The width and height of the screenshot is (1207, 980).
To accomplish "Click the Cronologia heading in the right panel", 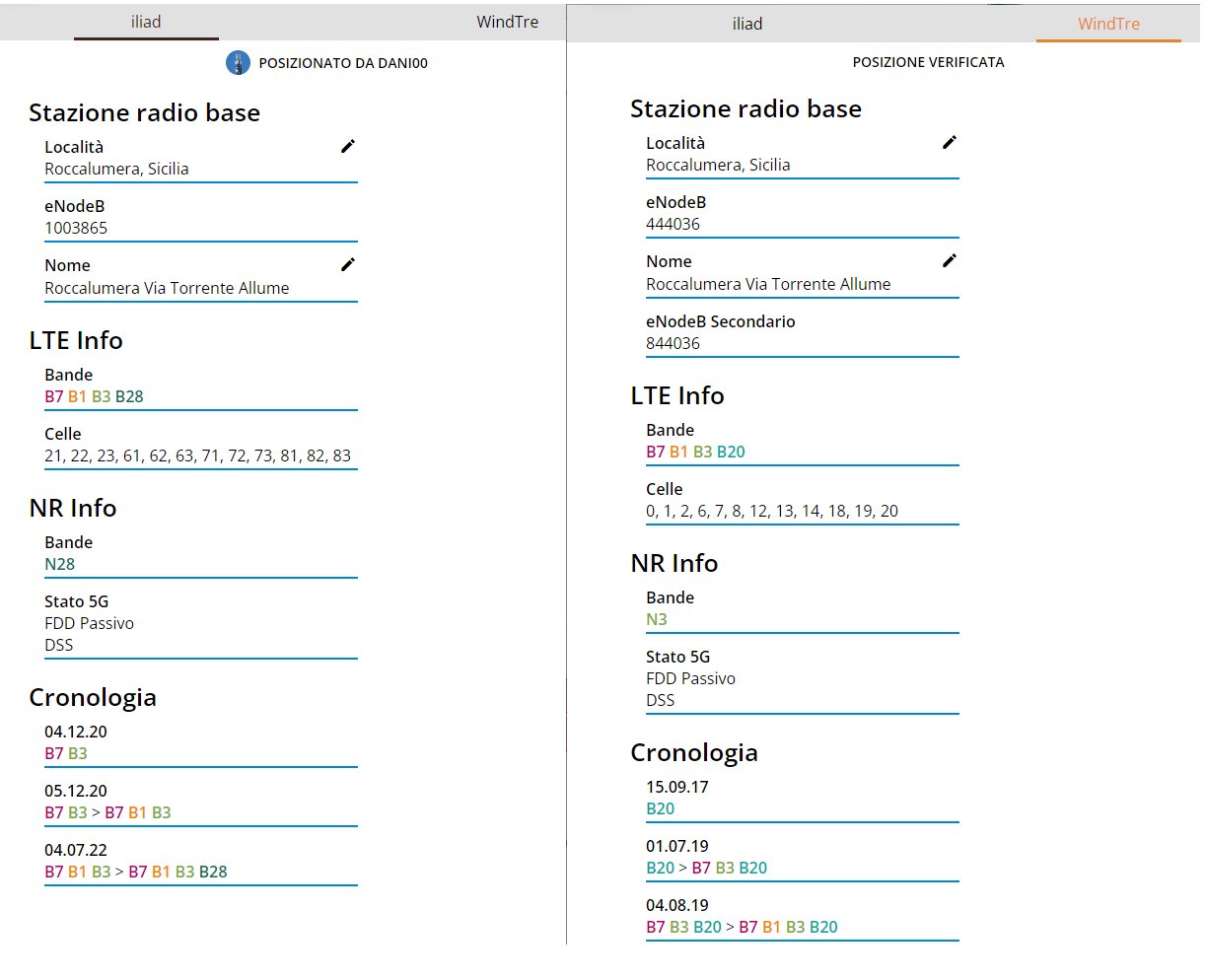I will 694,752.
